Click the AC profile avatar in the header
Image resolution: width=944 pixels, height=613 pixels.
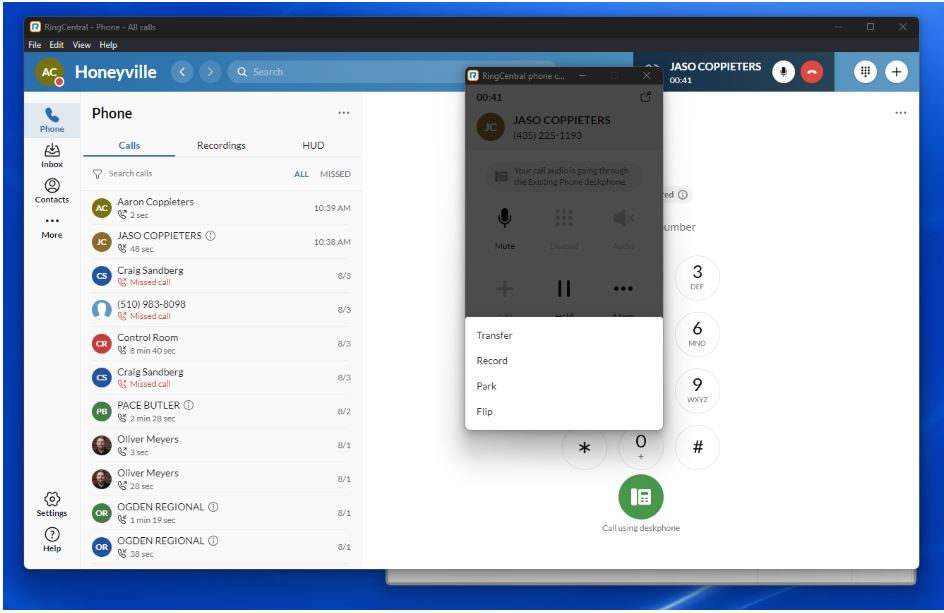pos(49,72)
